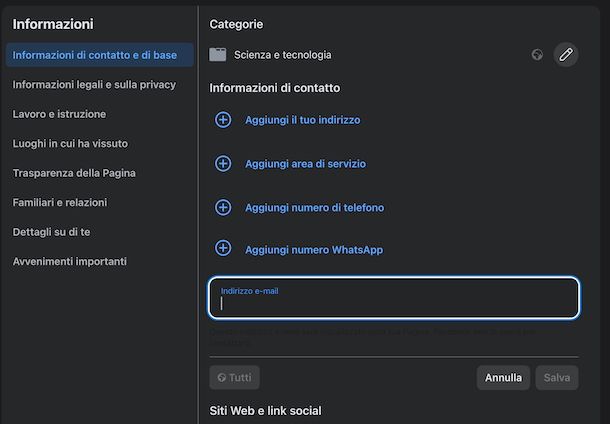Click the globe privacy icon beside category

[538, 55]
